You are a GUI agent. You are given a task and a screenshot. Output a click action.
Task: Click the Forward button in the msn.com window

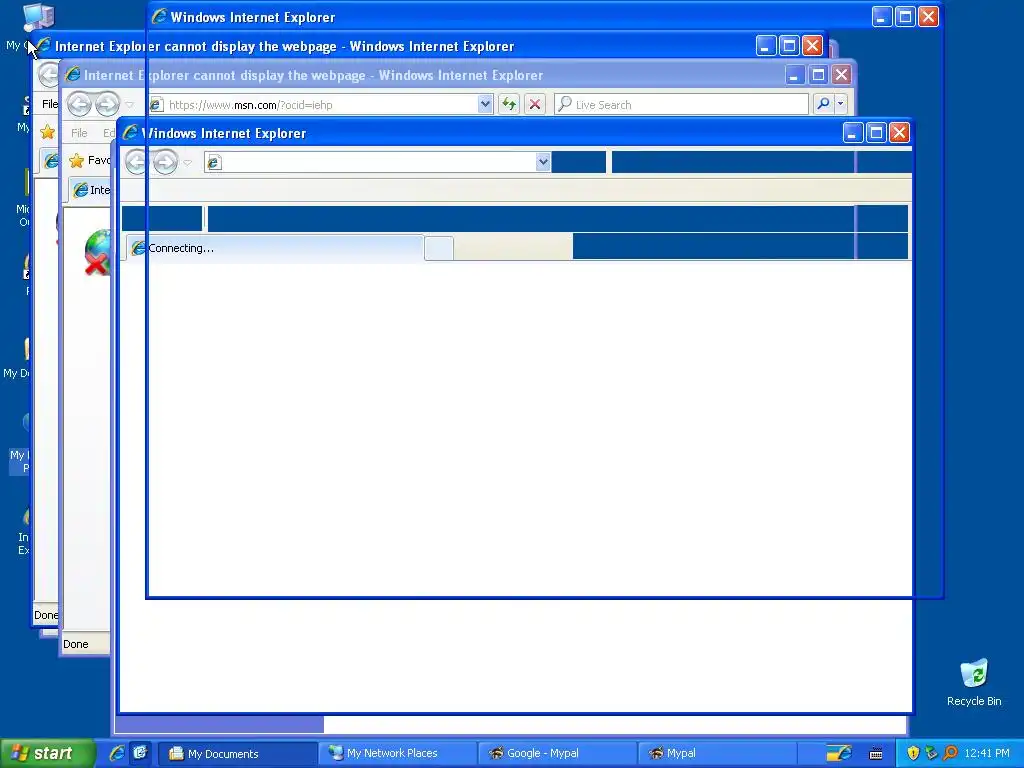108,104
